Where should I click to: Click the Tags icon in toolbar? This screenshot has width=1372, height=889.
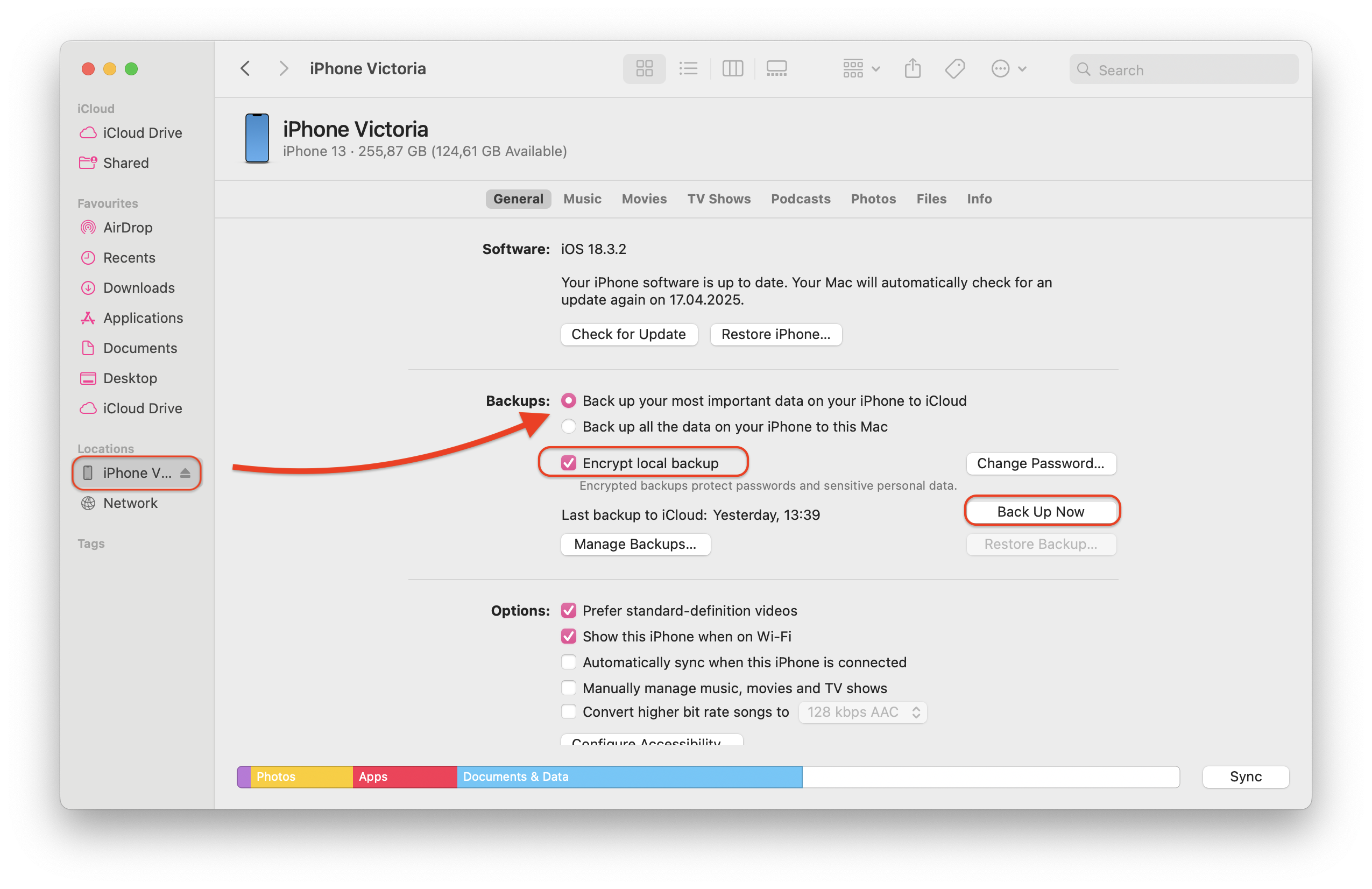955,68
